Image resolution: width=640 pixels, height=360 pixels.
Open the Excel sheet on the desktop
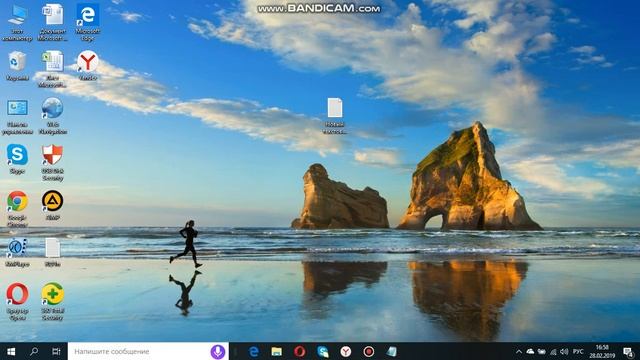(x=53, y=69)
